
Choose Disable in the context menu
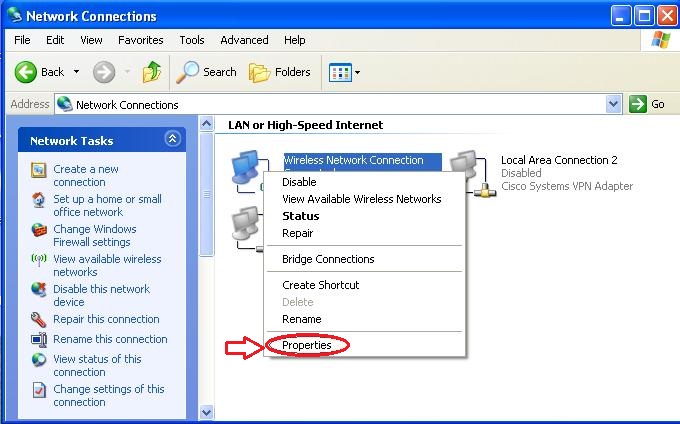[x=364, y=182]
